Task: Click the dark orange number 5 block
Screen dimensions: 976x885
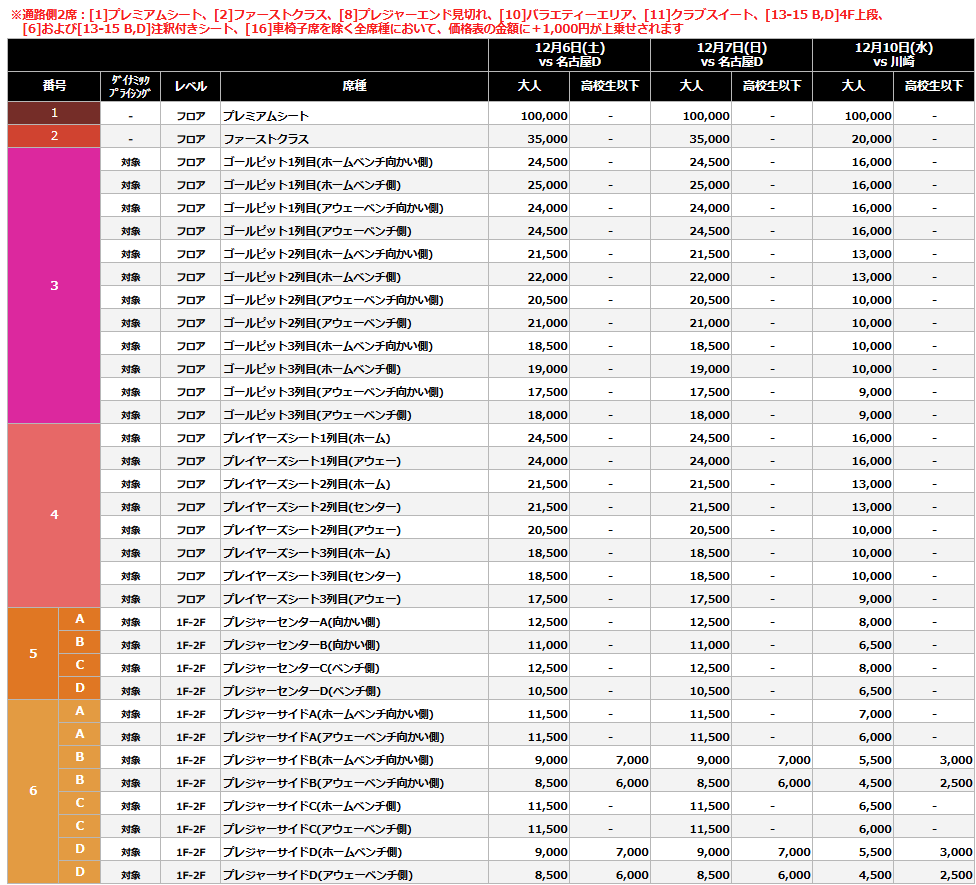Action: [33, 654]
